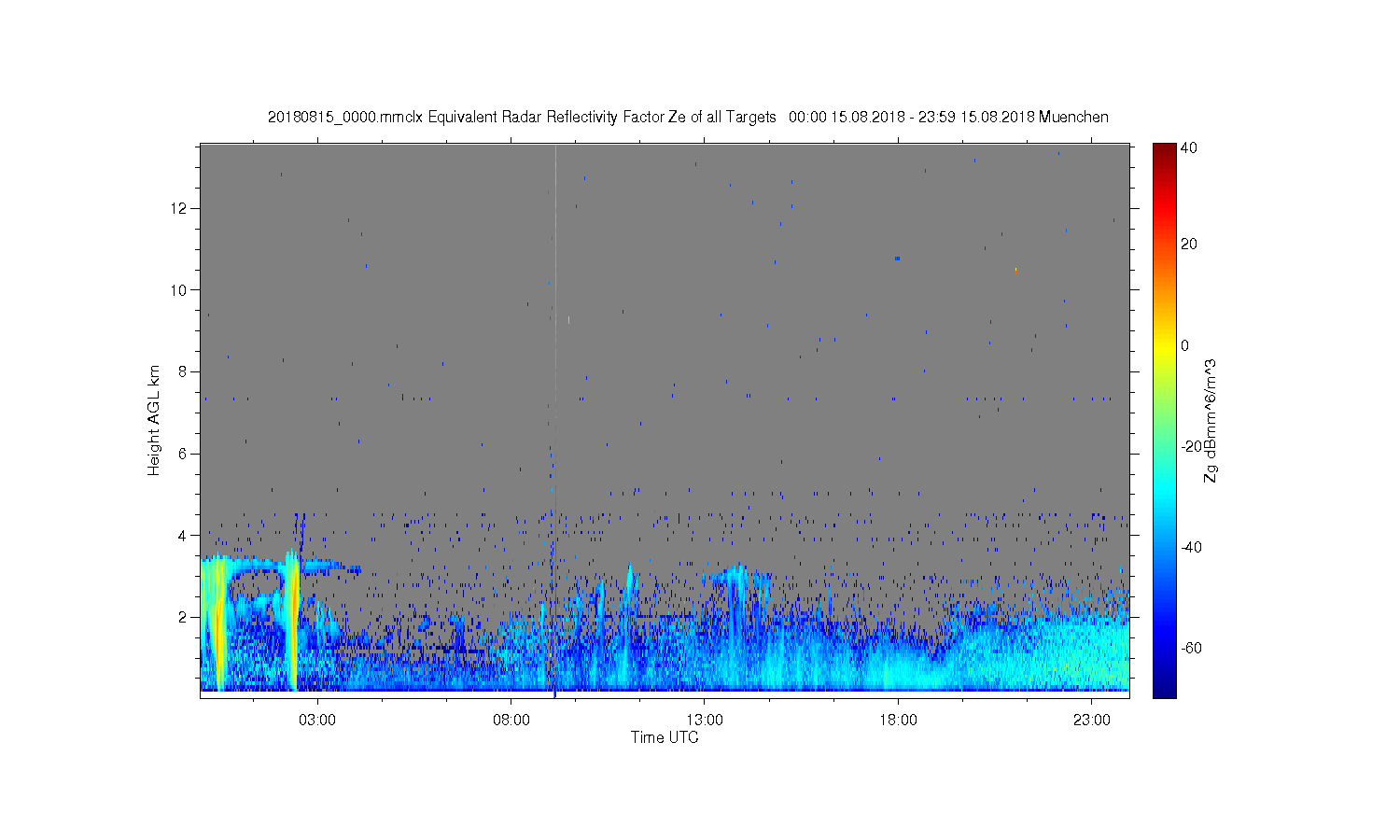Screen dimensions: 1400x840
Task: Click the height tick label 10
Action: pyautogui.click(x=179, y=290)
